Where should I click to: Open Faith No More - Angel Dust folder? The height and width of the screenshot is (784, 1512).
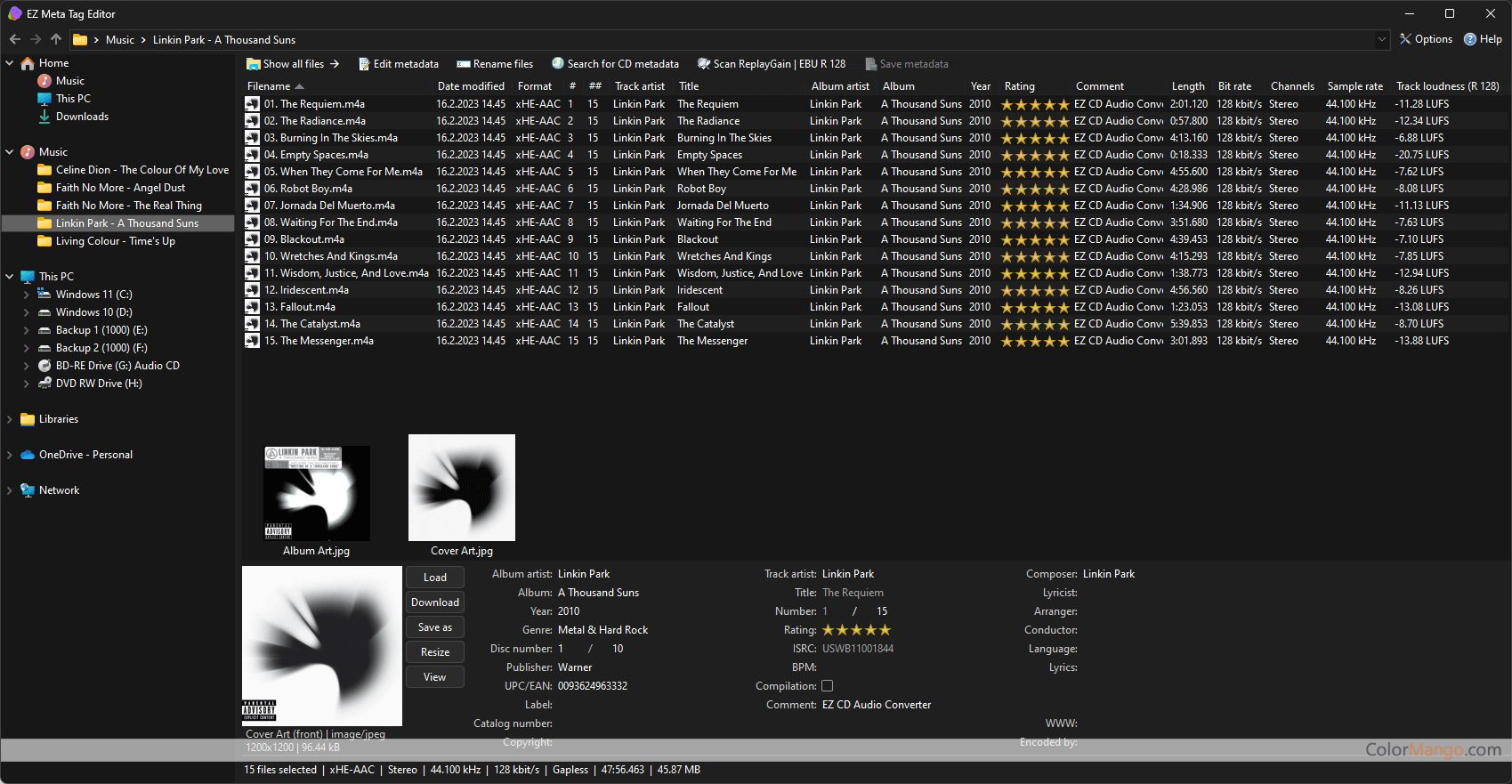[120, 188]
